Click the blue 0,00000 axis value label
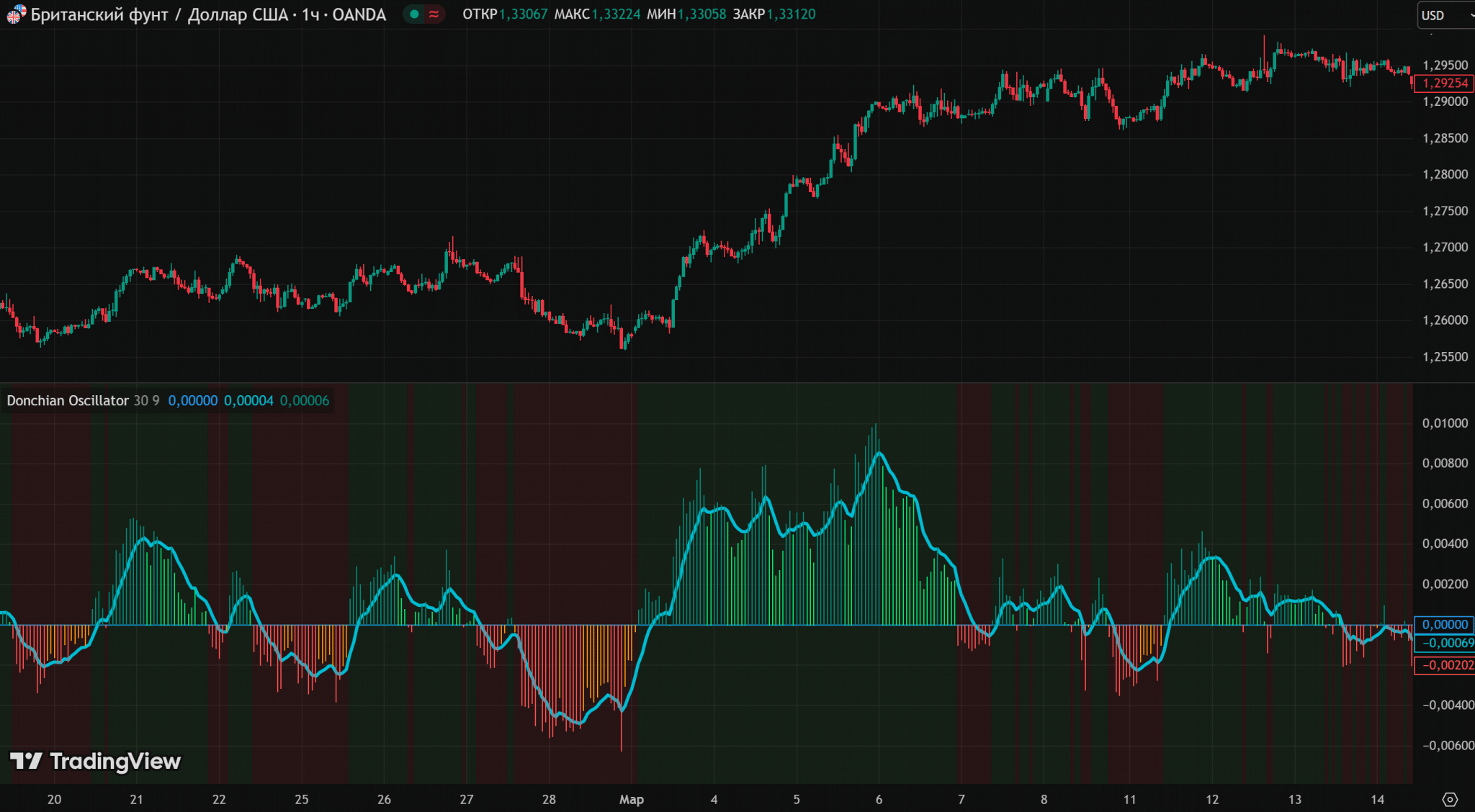 tap(1444, 625)
